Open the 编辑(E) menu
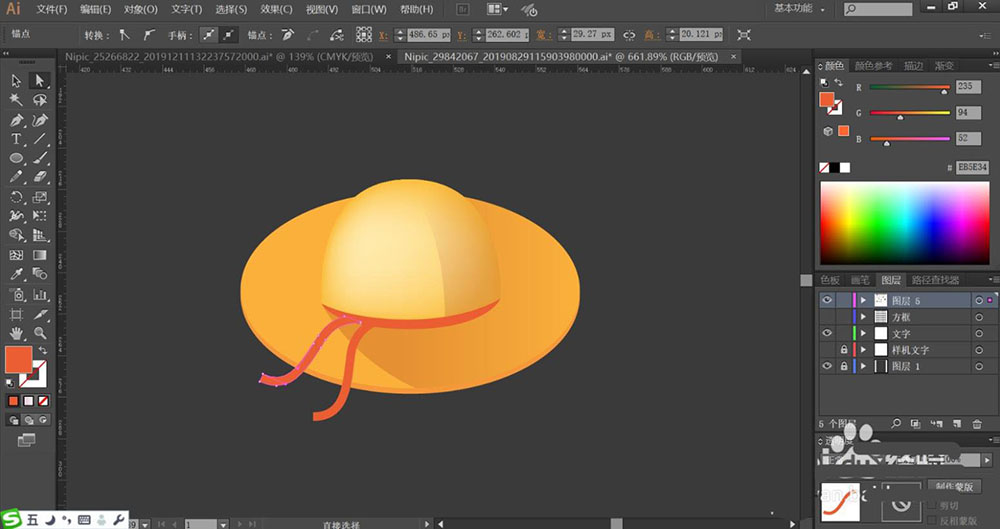This screenshot has height=529, width=1000. click(96, 10)
